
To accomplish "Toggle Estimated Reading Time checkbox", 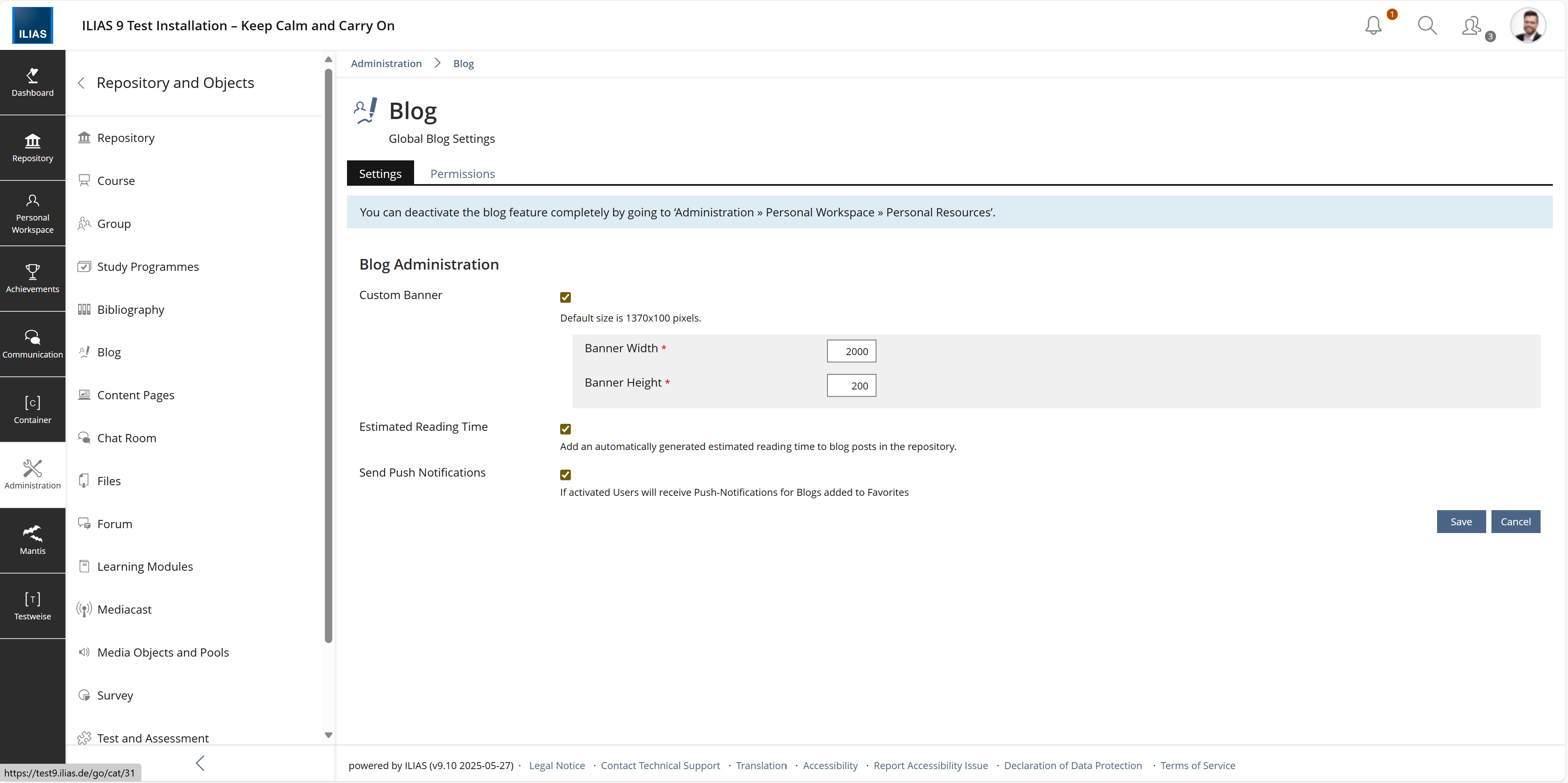I will tap(565, 429).
